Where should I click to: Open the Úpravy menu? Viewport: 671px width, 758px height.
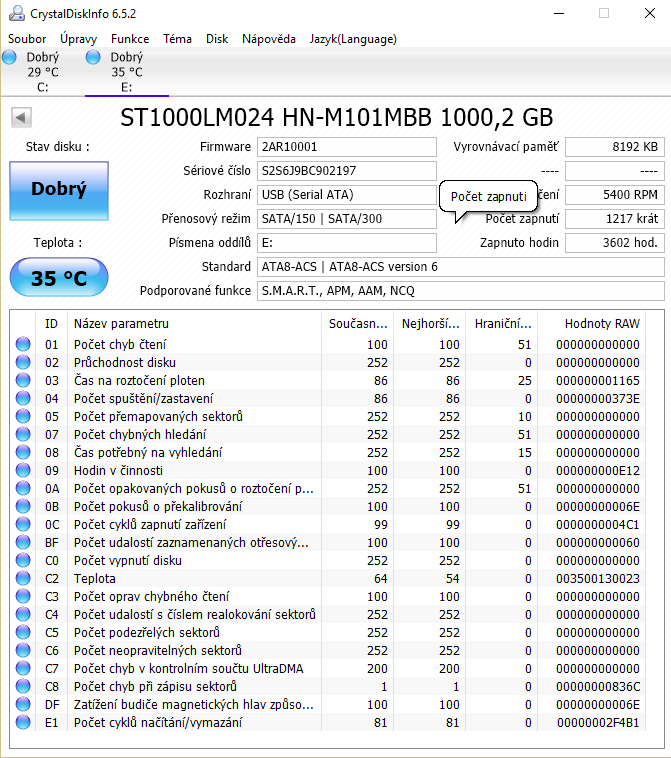[78, 39]
